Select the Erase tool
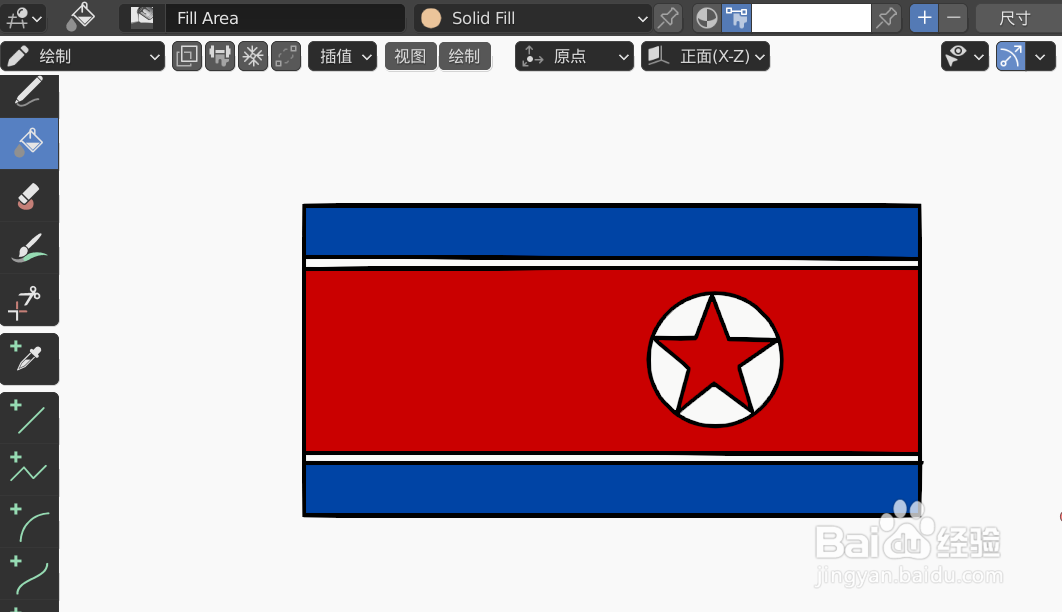 click(x=29, y=196)
